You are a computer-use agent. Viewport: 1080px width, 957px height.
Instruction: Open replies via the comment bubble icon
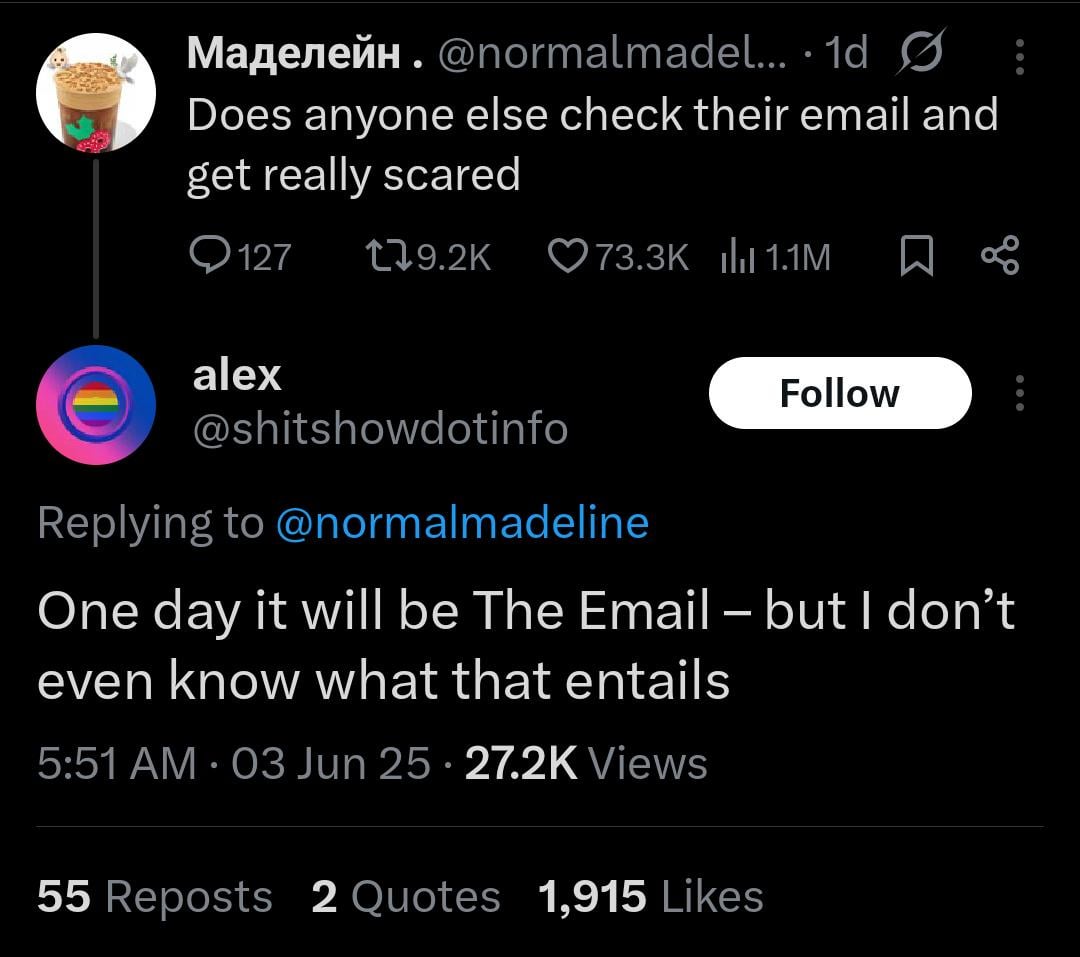(209, 256)
